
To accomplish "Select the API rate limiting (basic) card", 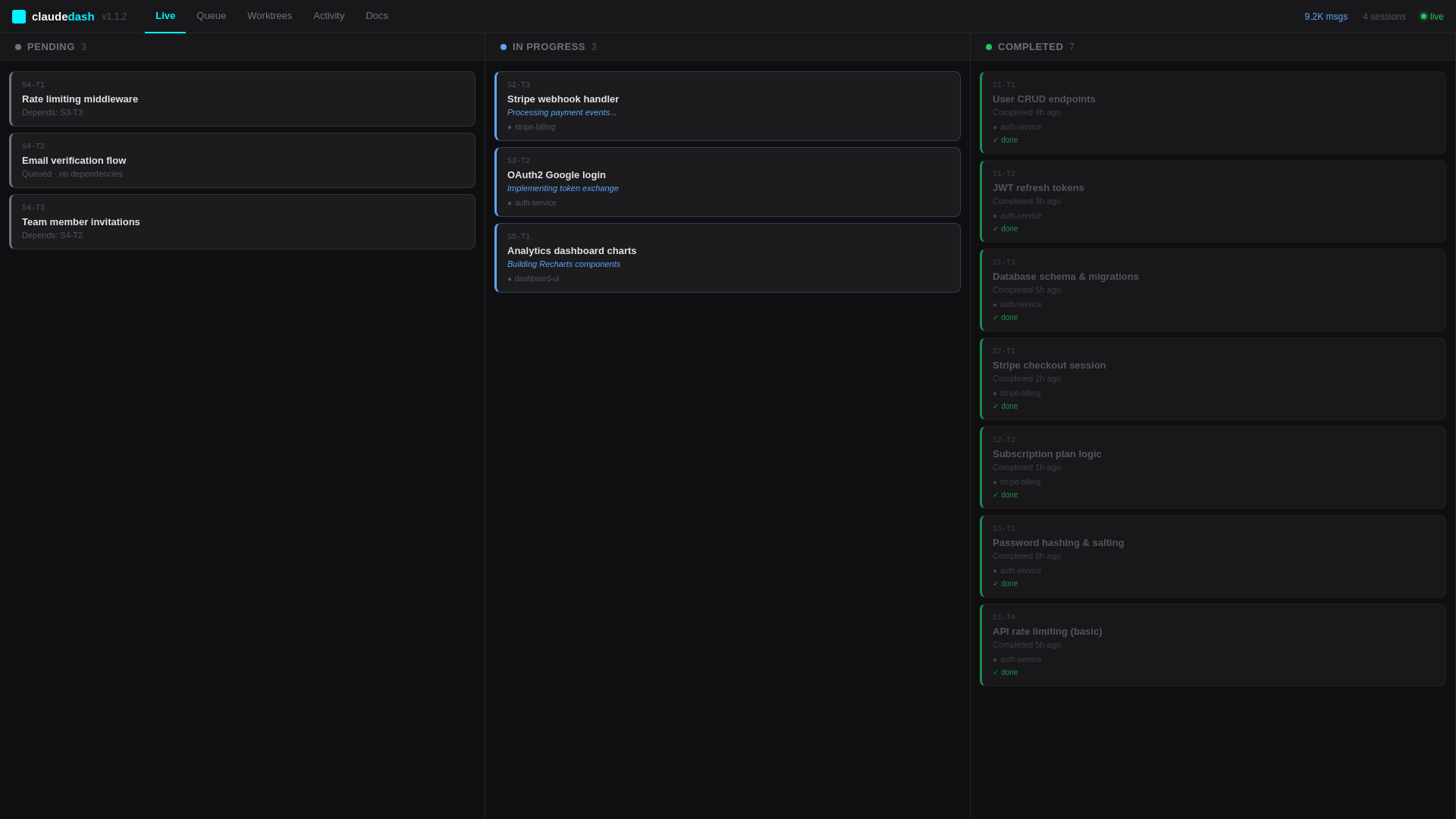I will [x=1212, y=645].
